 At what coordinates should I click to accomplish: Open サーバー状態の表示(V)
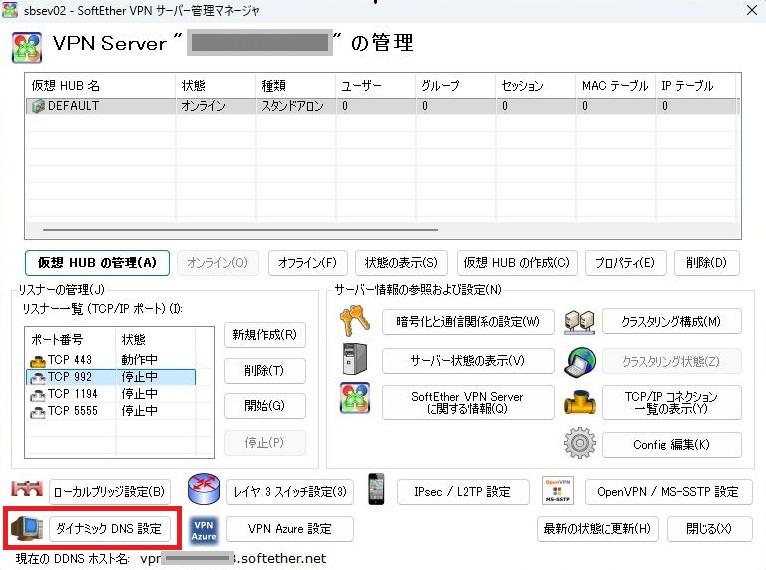pyautogui.click(x=468, y=361)
